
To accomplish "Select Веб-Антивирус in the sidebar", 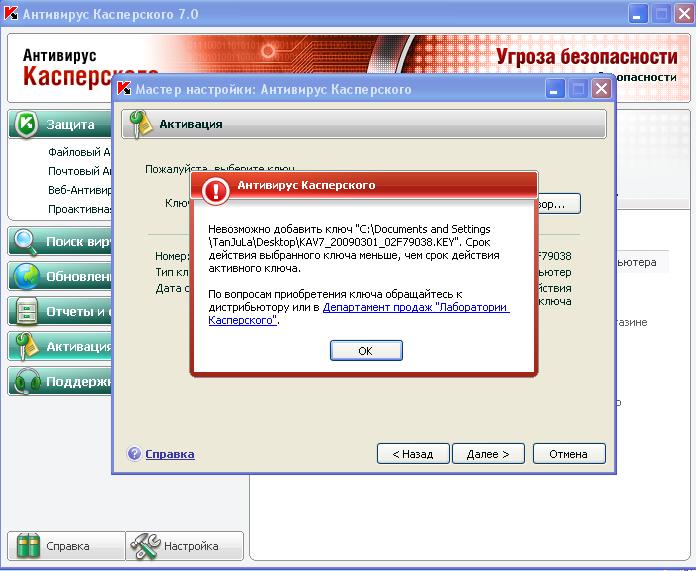I will 79,190.
